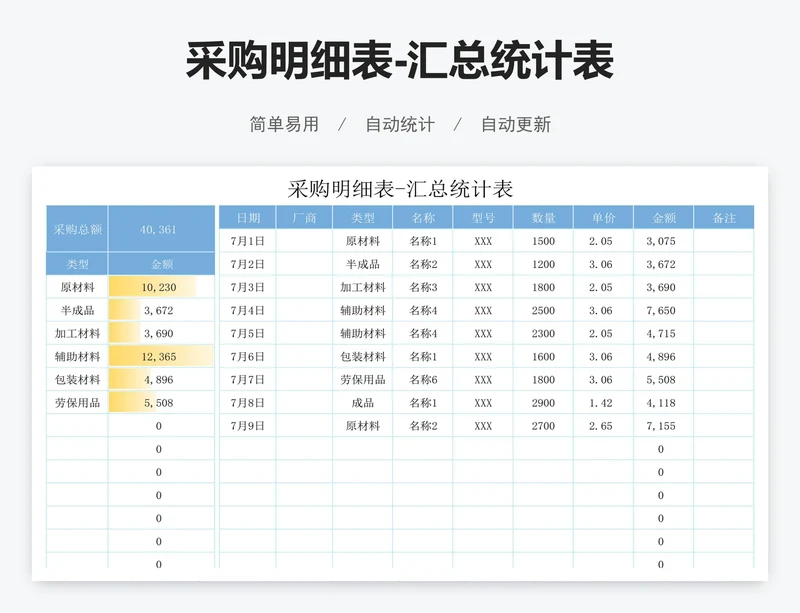Click the 型号 XXX cell in 7月1日 row
This screenshot has width=800, height=613.
tap(483, 241)
